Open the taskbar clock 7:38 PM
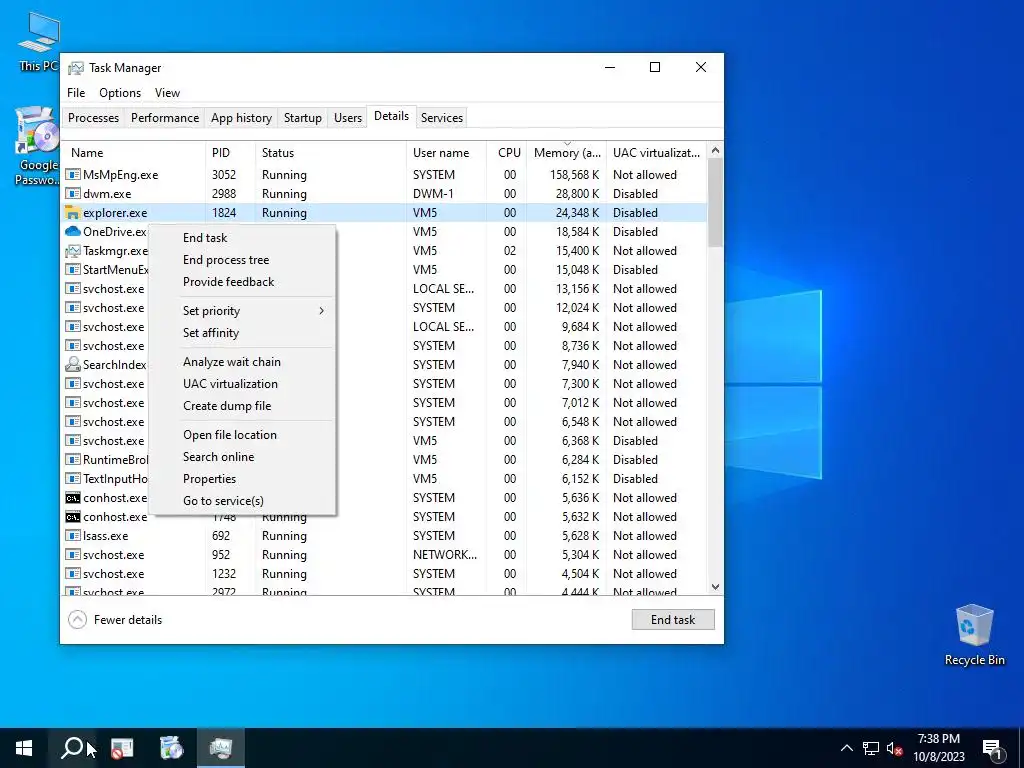The width and height of the screenshot is (1024, 768). (938, 748)
